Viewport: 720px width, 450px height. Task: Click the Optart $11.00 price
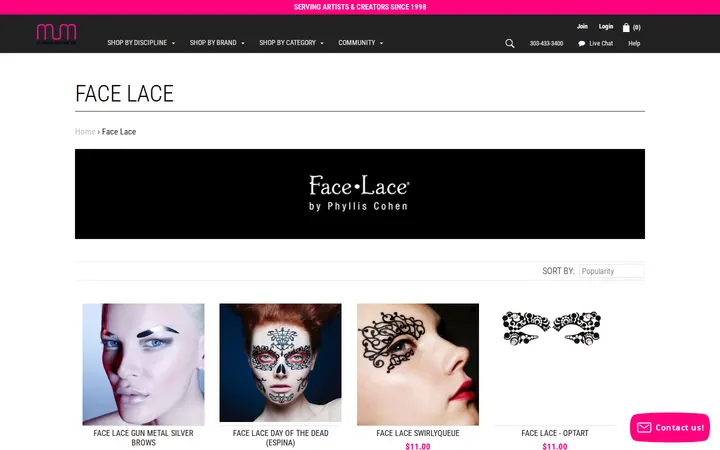(x=555, y=446)
